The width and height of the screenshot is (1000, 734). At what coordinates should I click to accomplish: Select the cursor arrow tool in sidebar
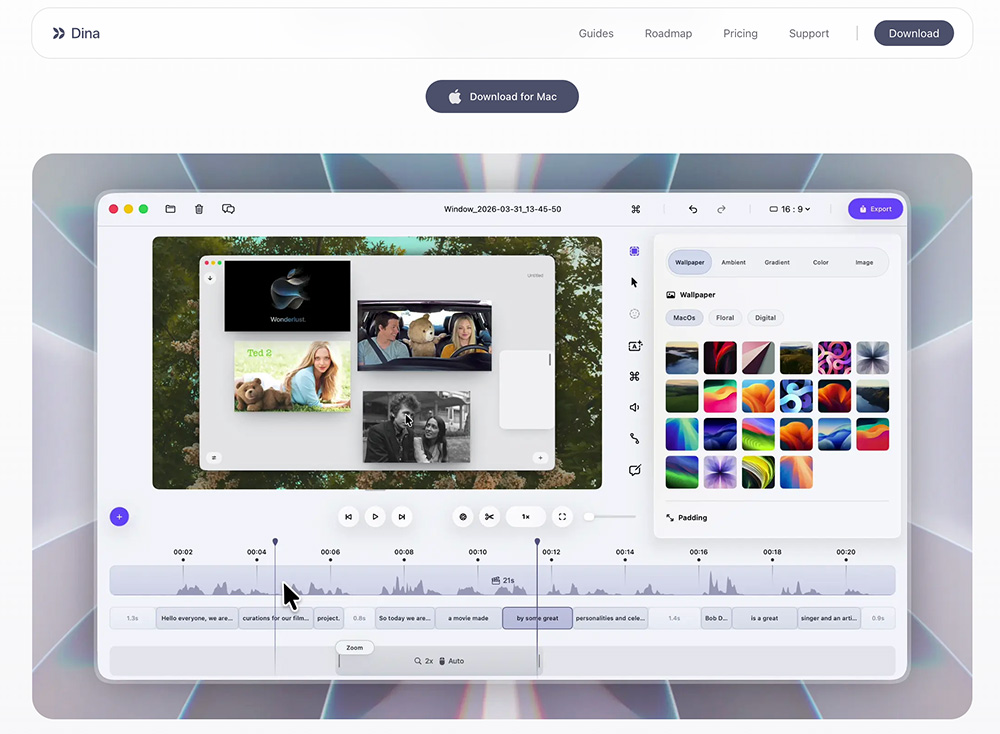[x=635, y=283]
